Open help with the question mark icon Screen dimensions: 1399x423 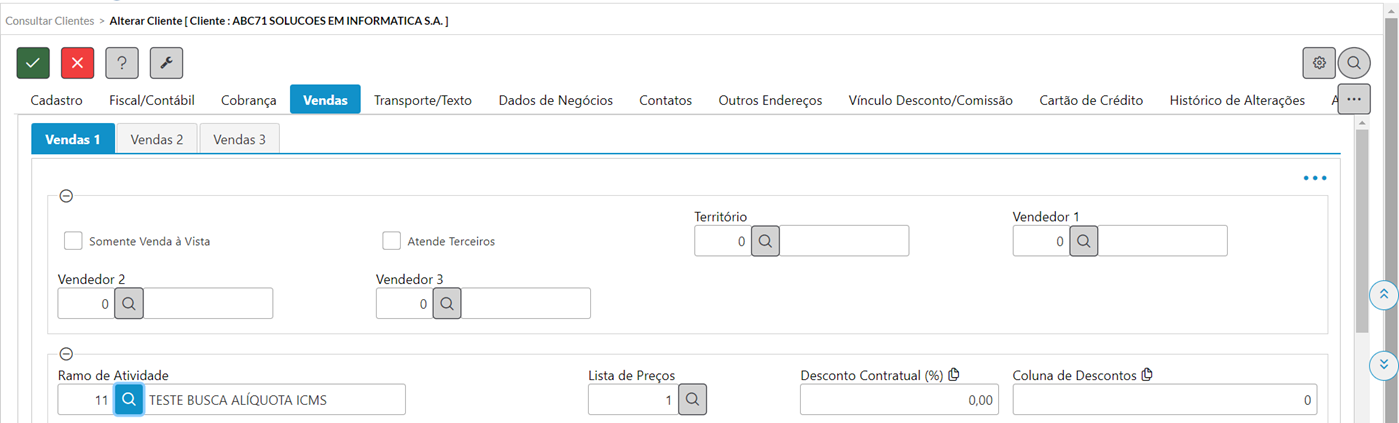122,63
